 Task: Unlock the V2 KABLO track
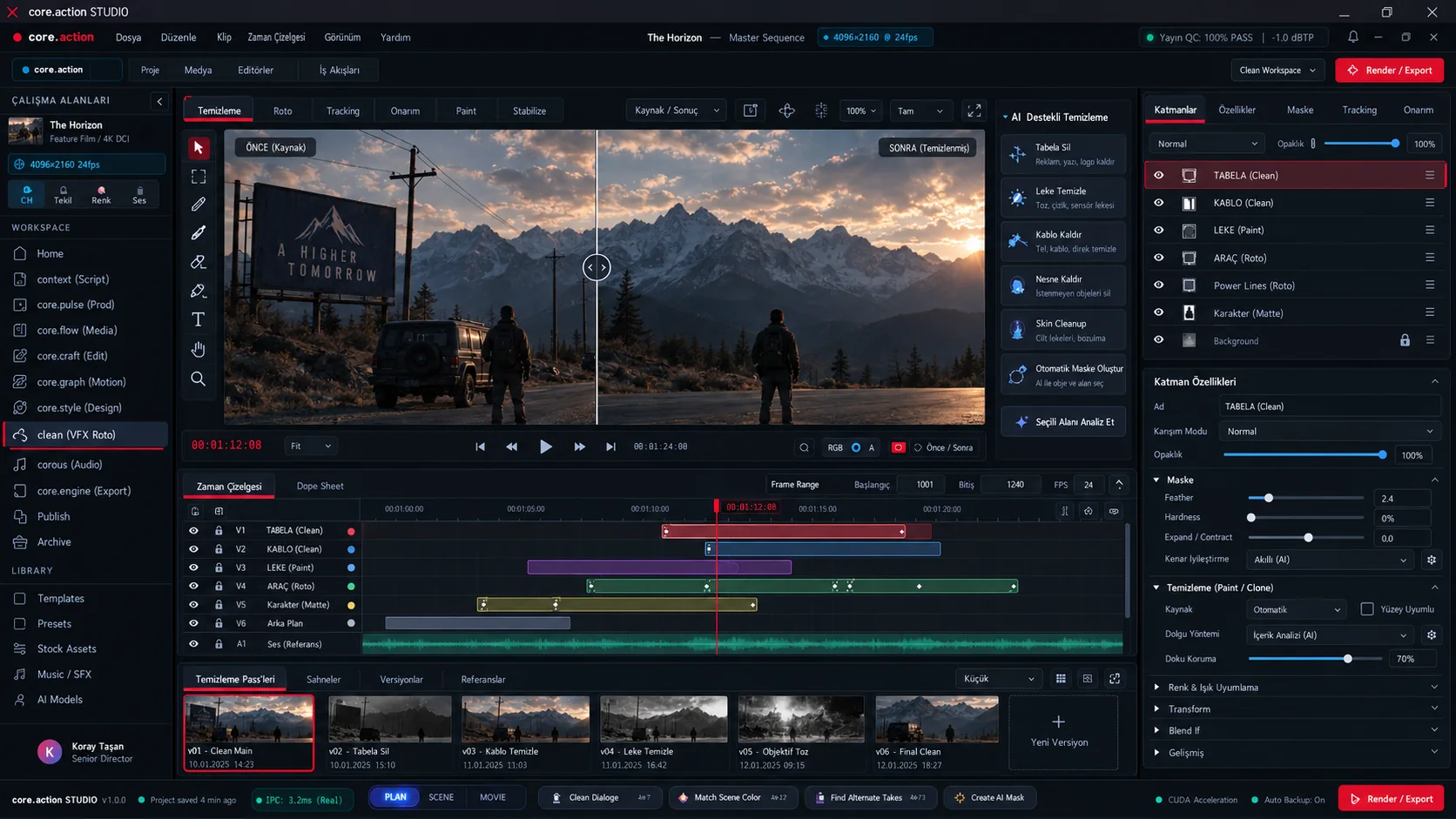(x=219, y=549)
